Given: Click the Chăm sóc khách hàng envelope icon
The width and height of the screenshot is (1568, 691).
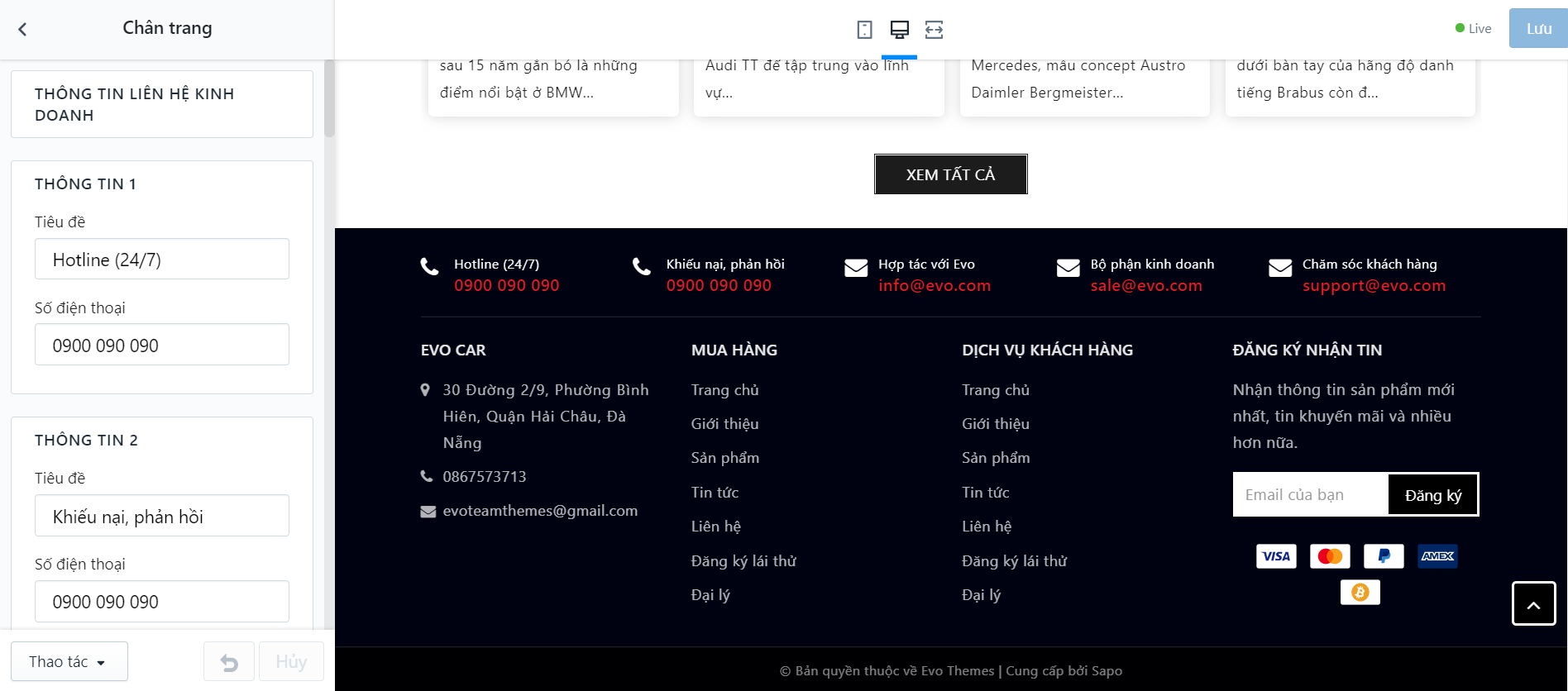Looking at the screenshot, I should (x=1280, y=268).
